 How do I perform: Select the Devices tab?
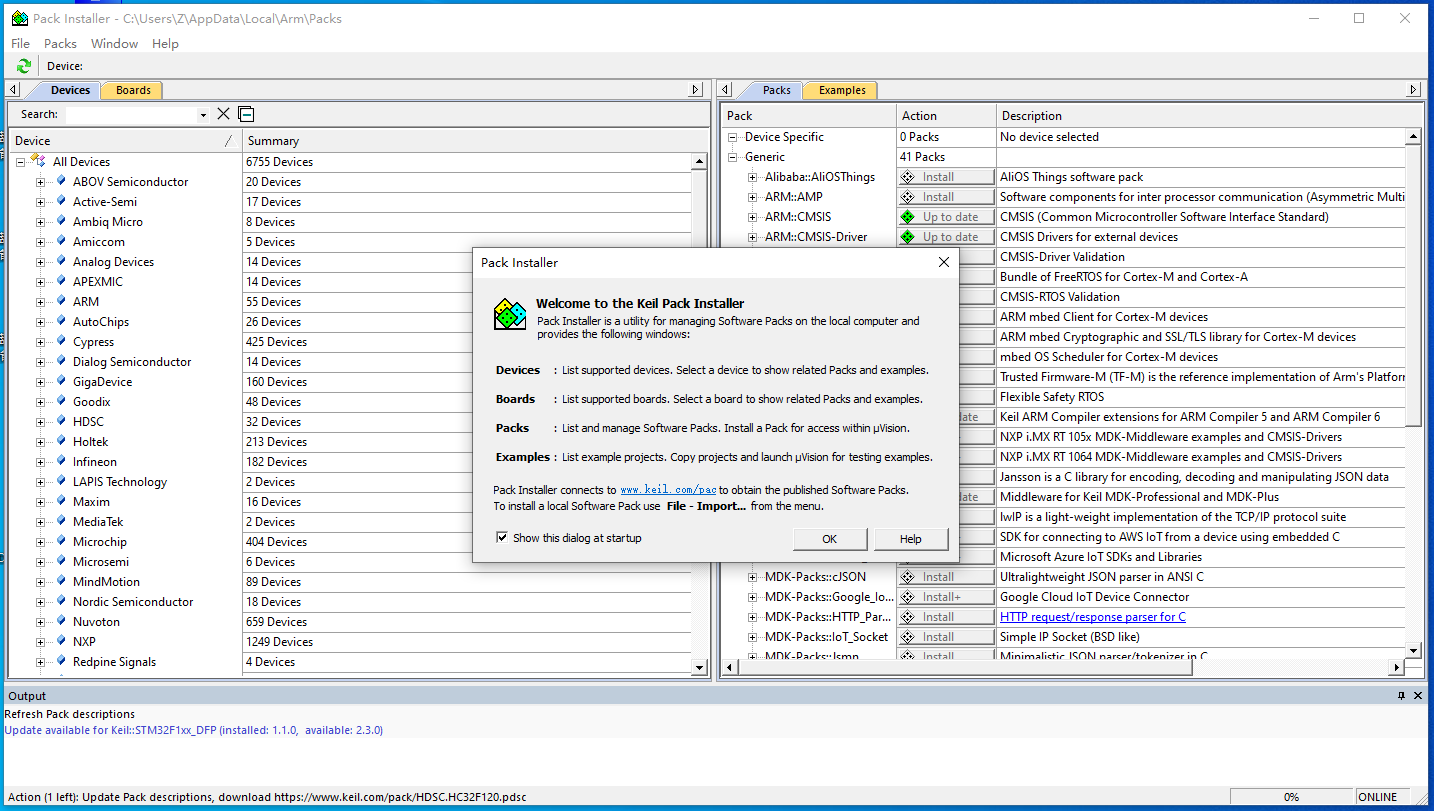tap(70, 90)
